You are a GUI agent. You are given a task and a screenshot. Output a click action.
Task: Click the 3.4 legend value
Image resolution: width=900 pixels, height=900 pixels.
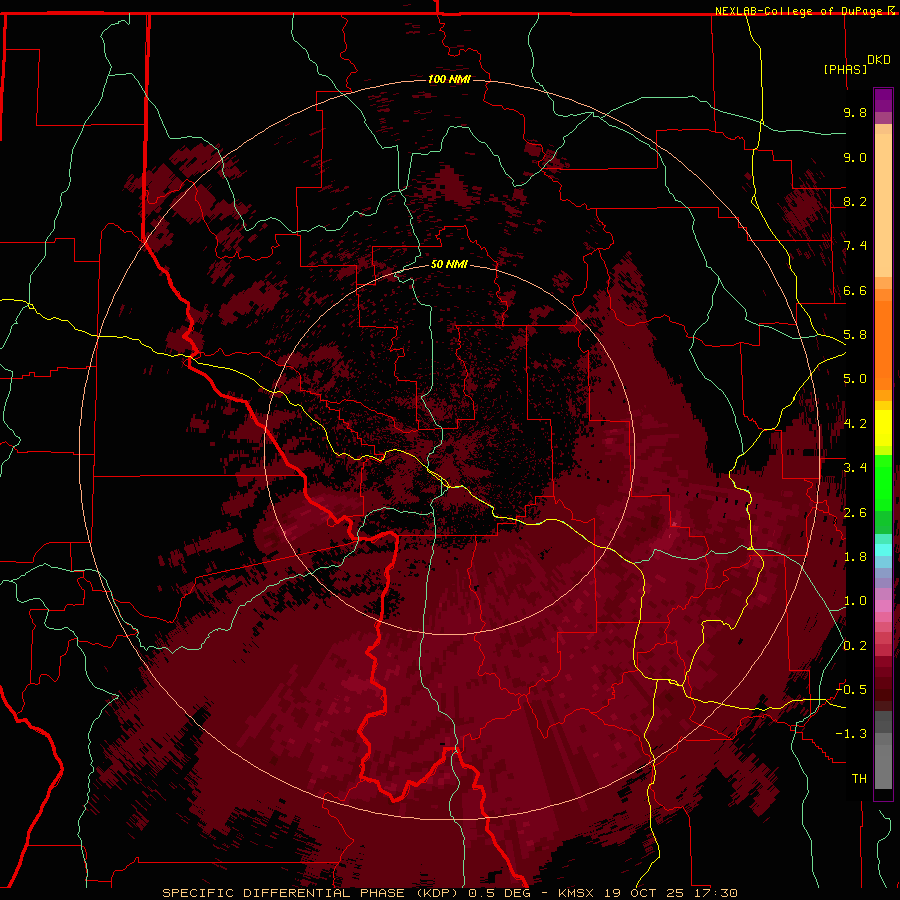pyautogui.click(x=855, y=468)
